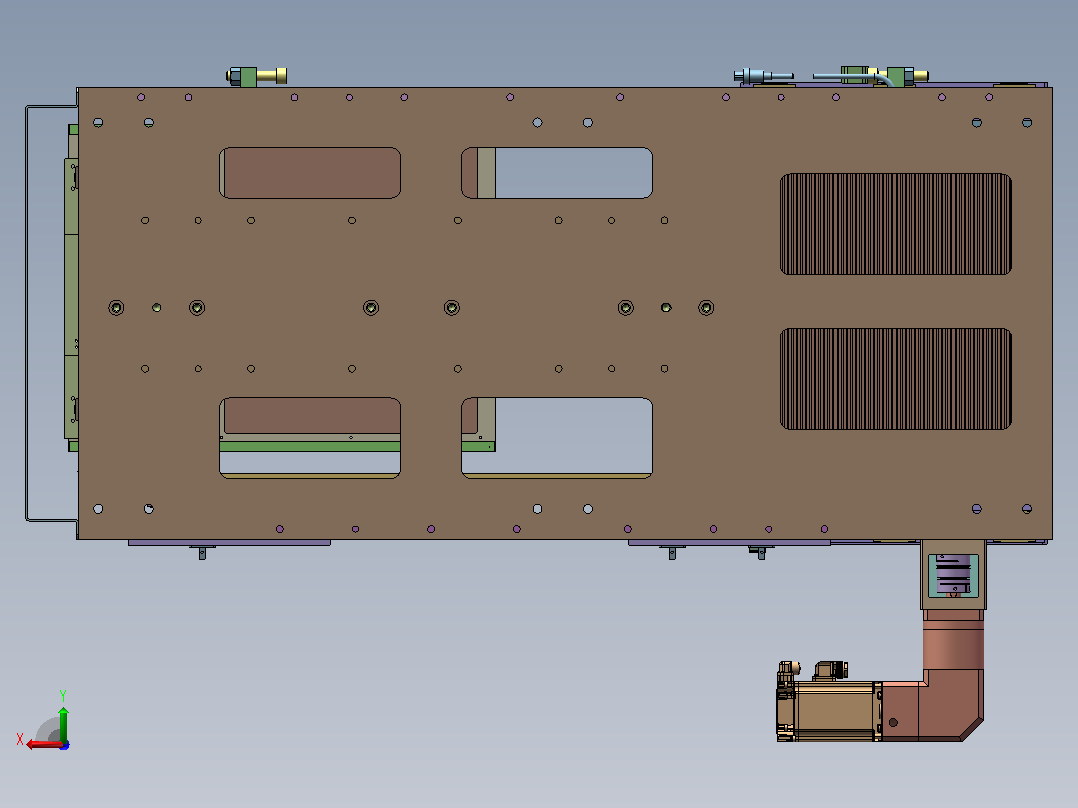Screen dimensions: 1078x808
Task: Click the upper-left rounded rectangular cutout
Action: pos(310,173)
